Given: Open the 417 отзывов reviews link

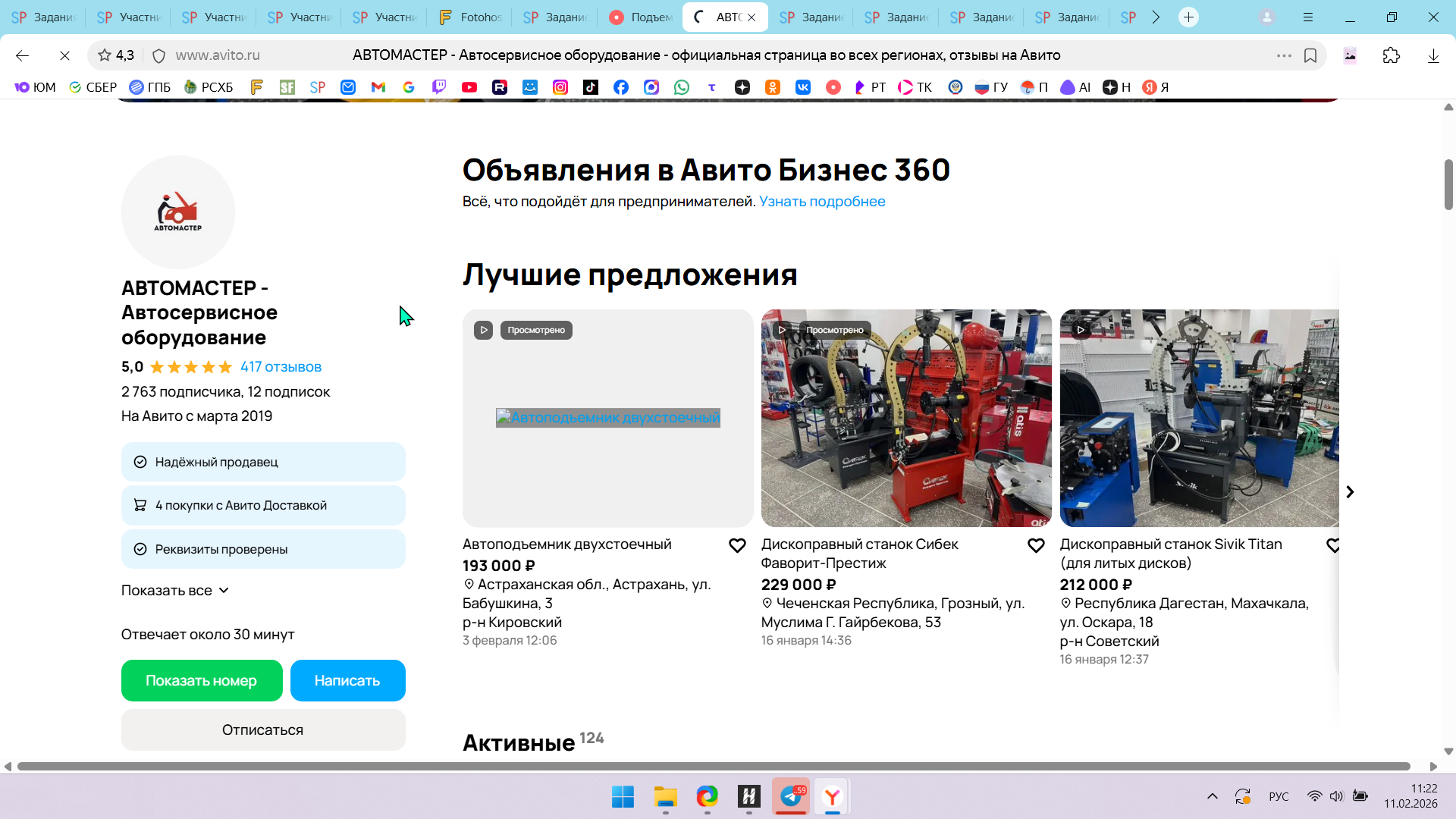Looking at the screenshot, I should (281, 367).
